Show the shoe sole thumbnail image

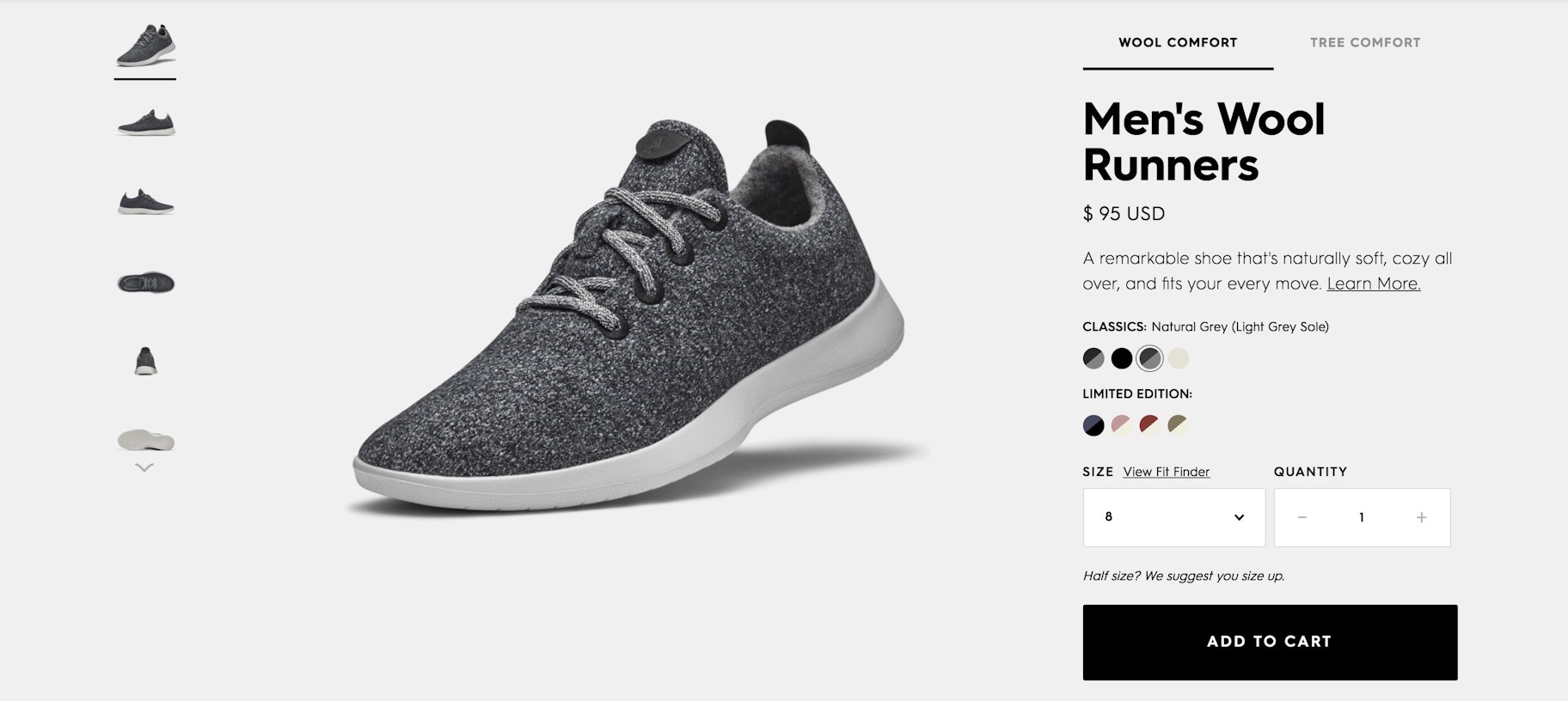[145, 440]
